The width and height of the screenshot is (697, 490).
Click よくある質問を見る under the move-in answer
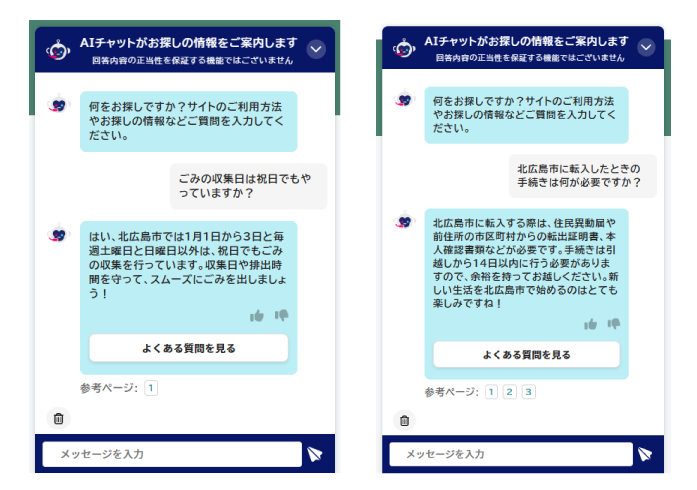(526, 355)
